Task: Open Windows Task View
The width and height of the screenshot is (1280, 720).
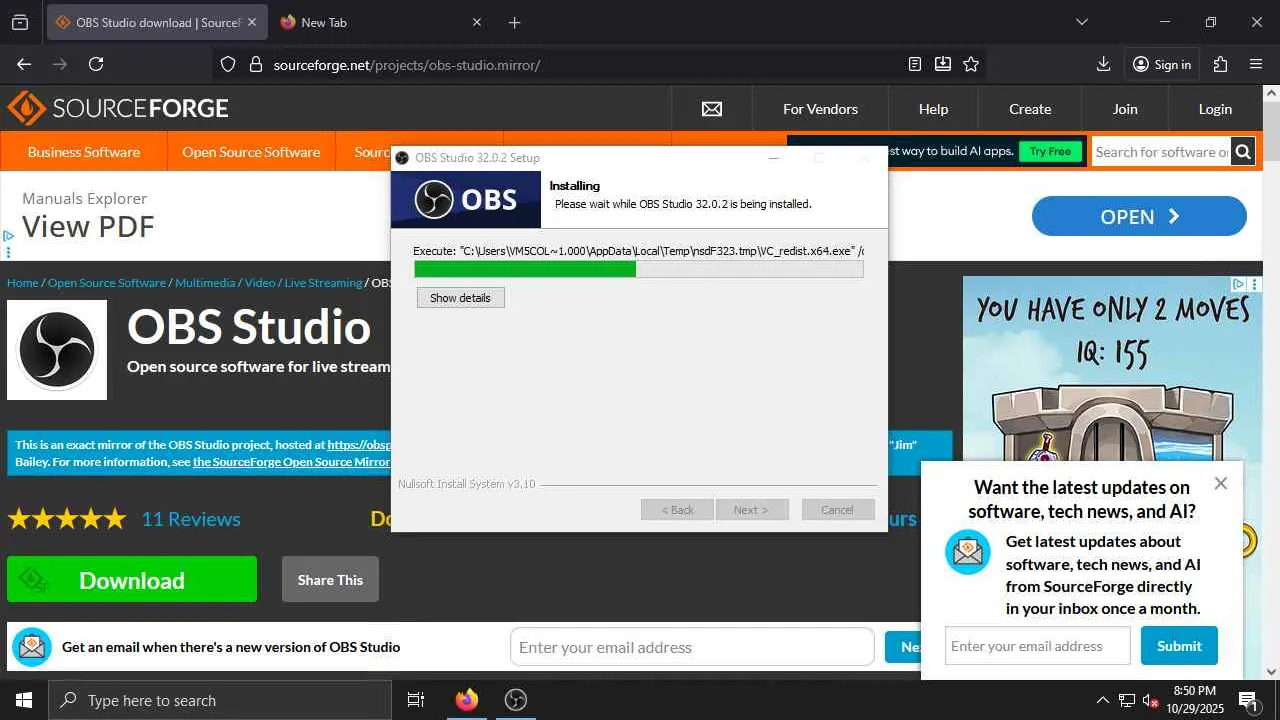Action: tap(416, 700)
